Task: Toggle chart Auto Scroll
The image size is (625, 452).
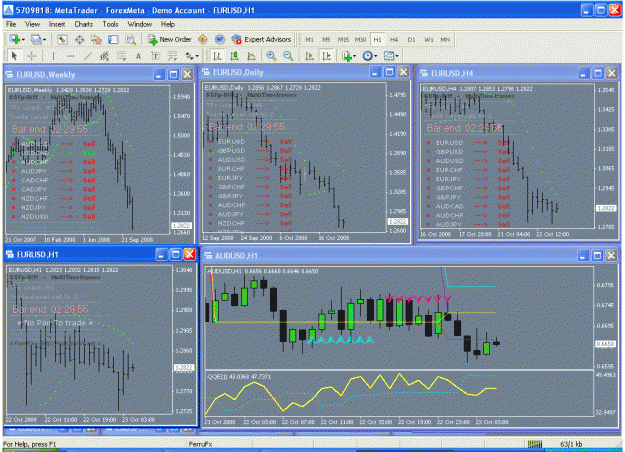Action: (309, 56)
